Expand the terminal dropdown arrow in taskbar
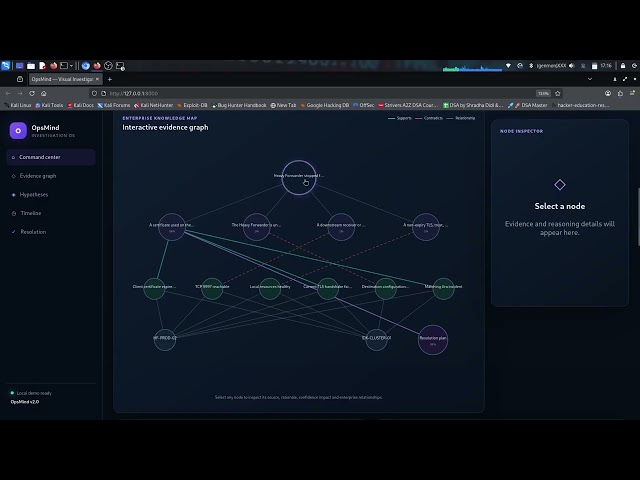Image resolution: width=640 pixels, height=480 pixels. point(71,66)
